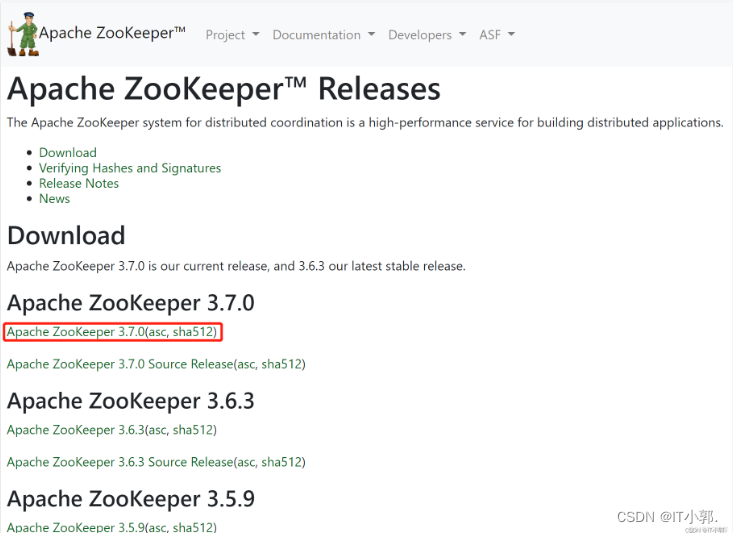733x533 pixels.
Task: Open the Project dropdown menu
Action: point(232,35)
